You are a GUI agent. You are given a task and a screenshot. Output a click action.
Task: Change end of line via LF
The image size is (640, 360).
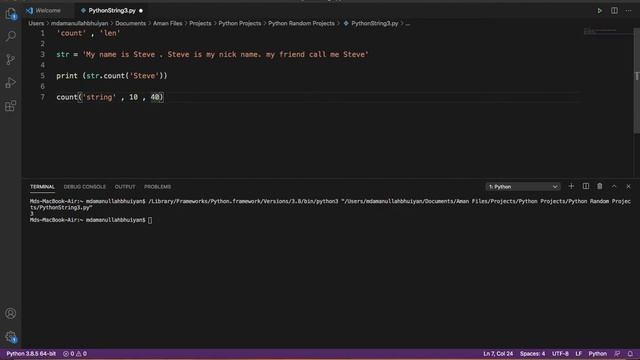click(x=578, y=354)
